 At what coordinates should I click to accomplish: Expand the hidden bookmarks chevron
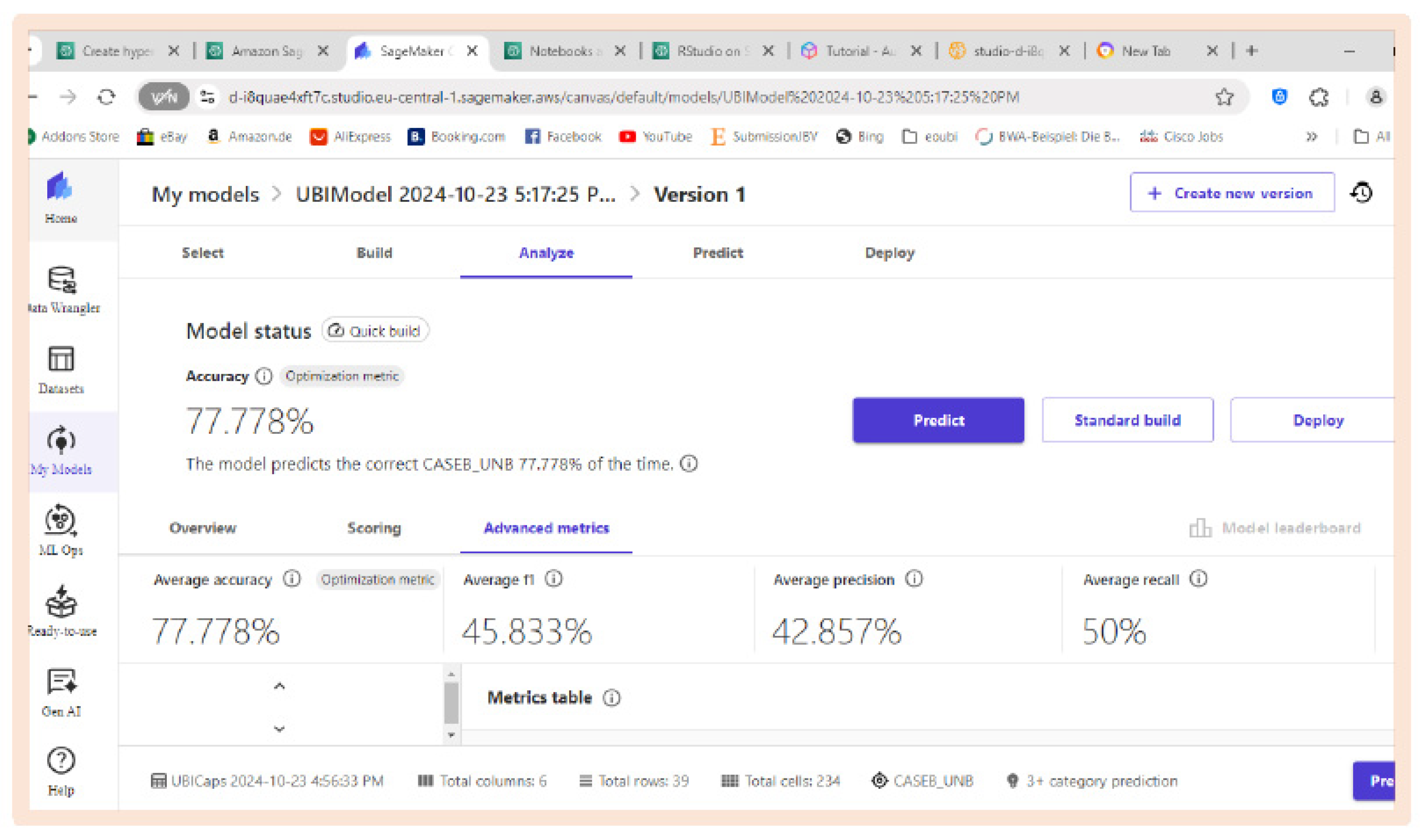click(x=1311, y=137)
